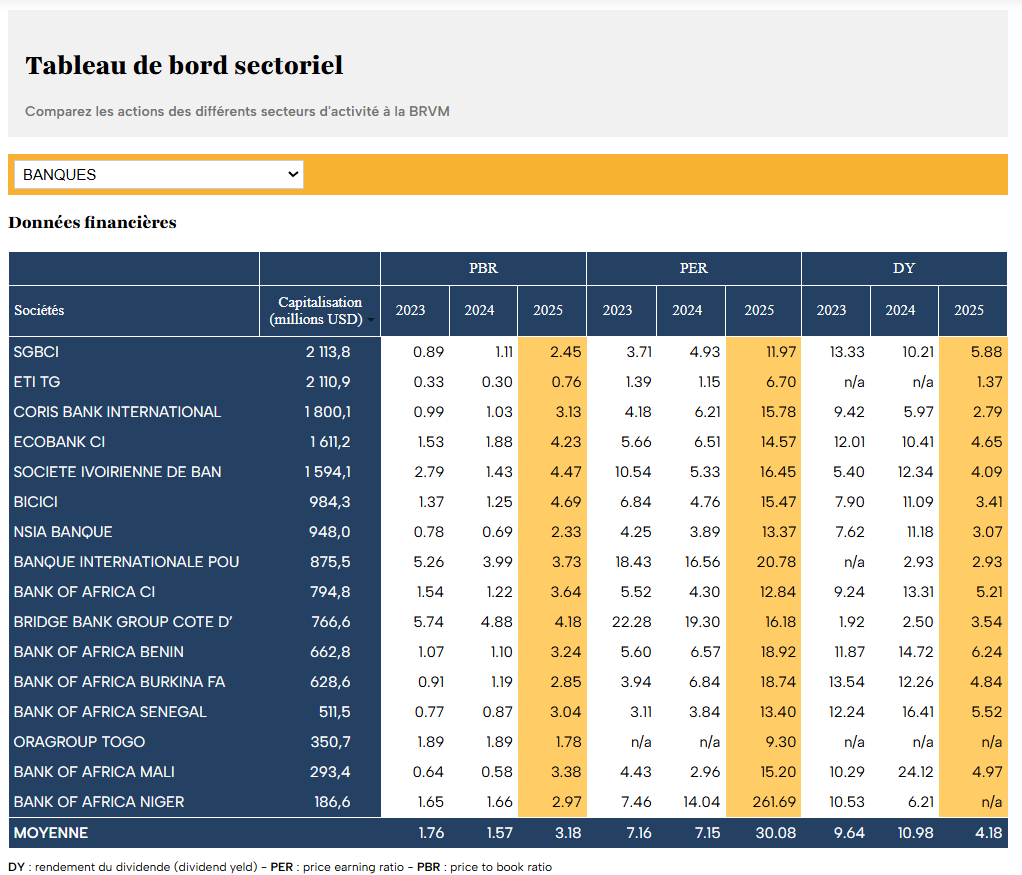This screenshot has width=1022, height=875.
Task: Click the PBR 2023 column header
Action: click(411, 310)
